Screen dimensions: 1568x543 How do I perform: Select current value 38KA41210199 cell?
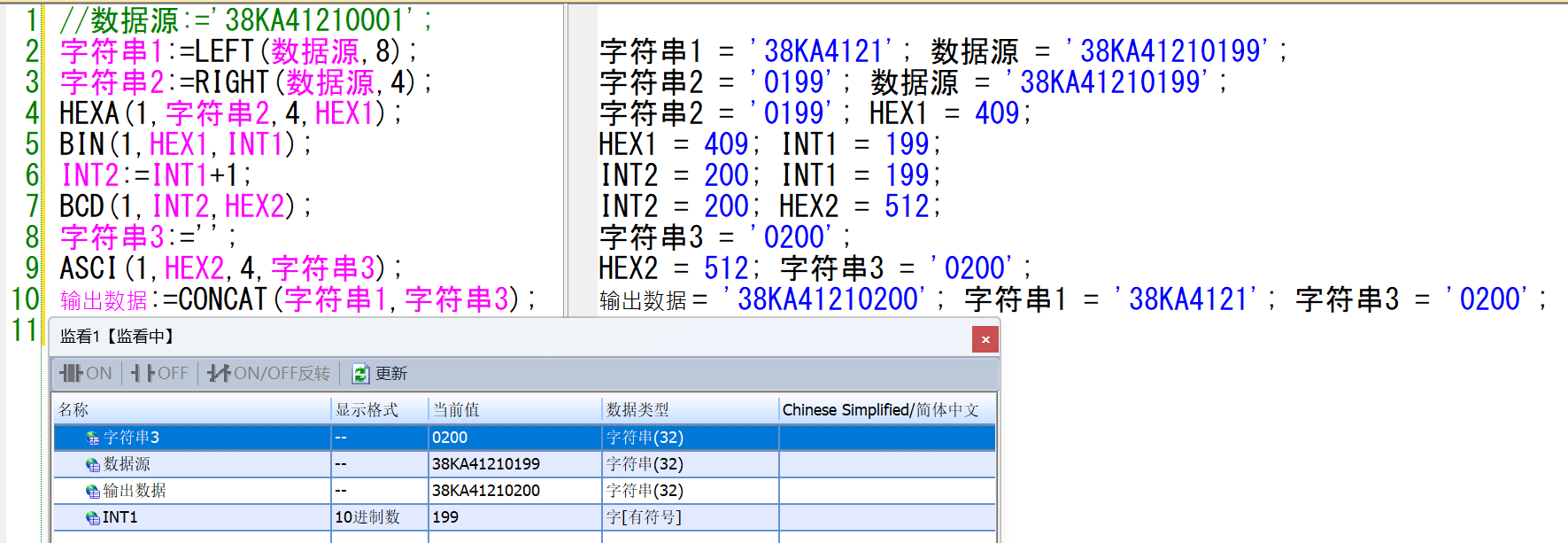tap(514, 464)
